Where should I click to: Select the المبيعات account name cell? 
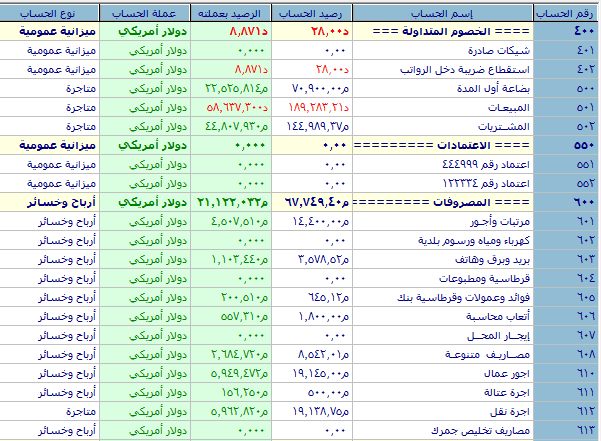(x=443, y=107)
